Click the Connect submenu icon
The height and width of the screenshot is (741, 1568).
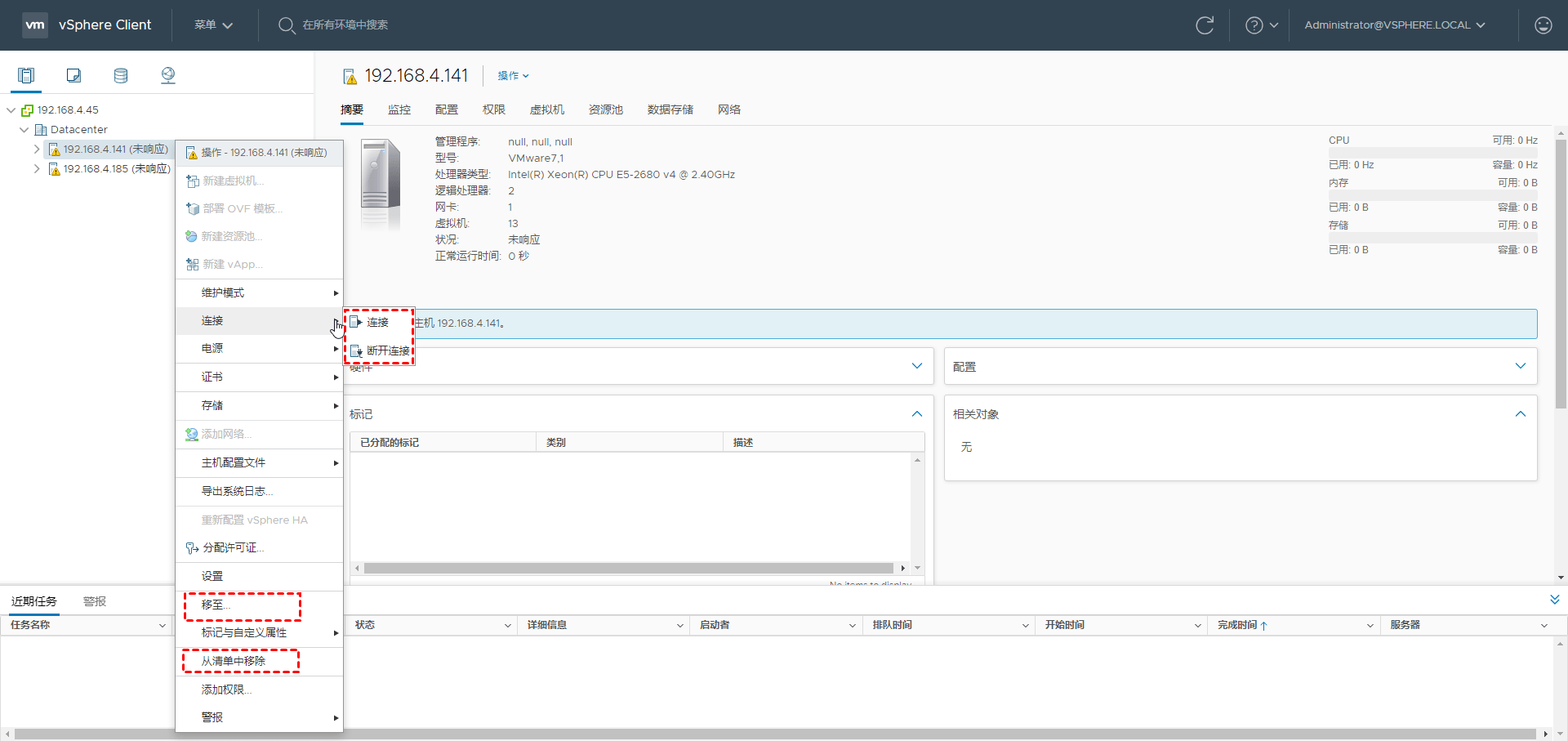[355, 323]
